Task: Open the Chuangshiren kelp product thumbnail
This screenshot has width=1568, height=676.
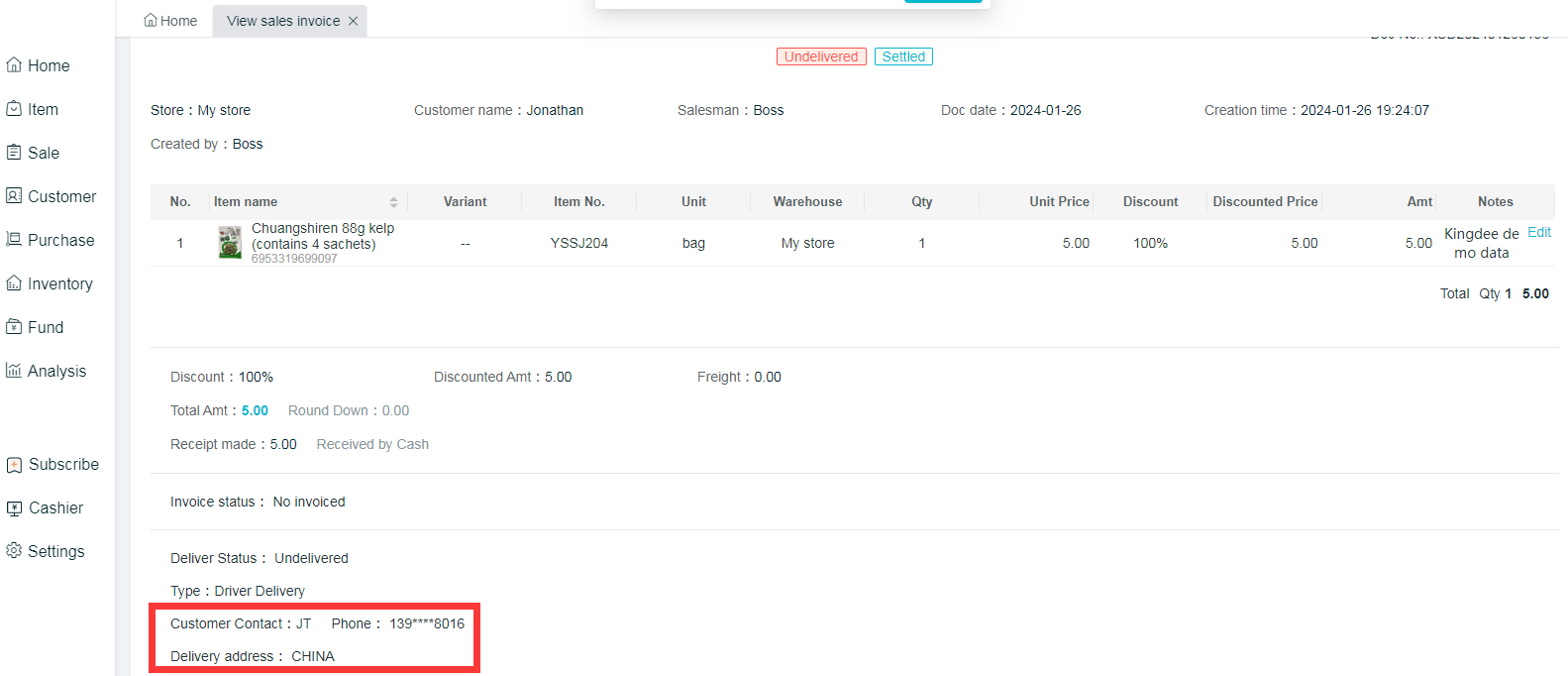Action: coord(230,243)
